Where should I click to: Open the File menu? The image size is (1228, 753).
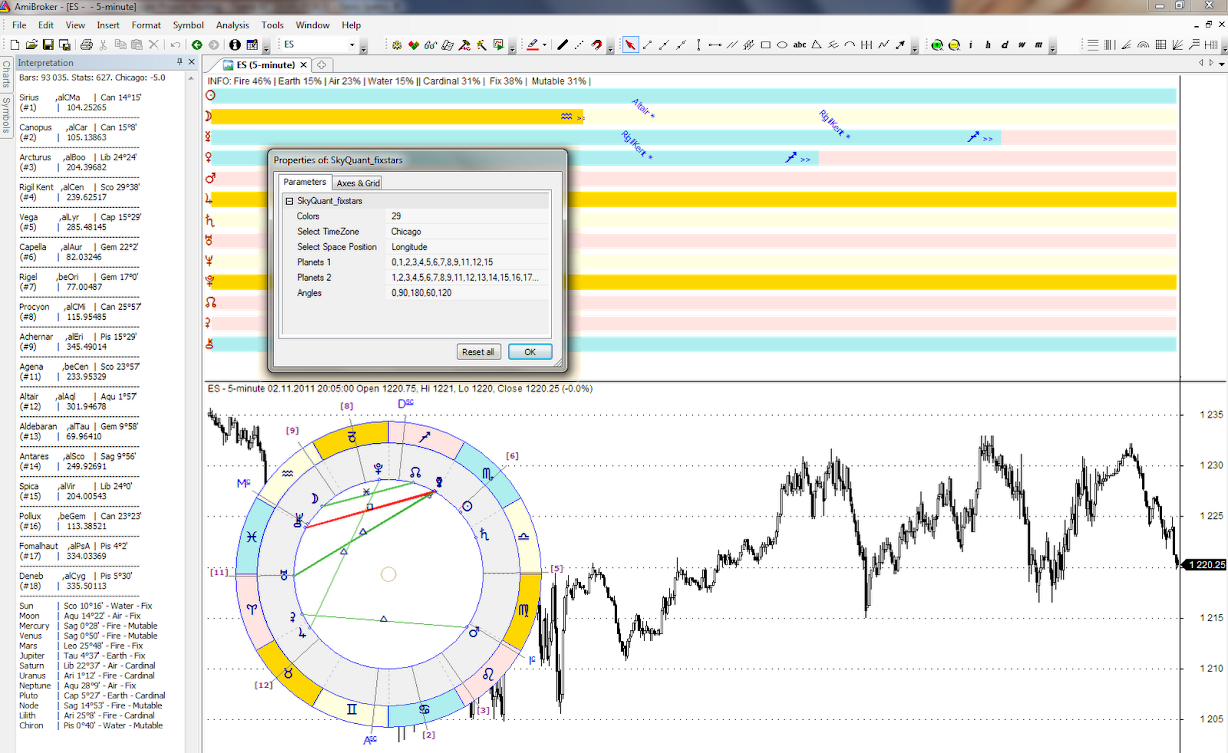(19, 25)
